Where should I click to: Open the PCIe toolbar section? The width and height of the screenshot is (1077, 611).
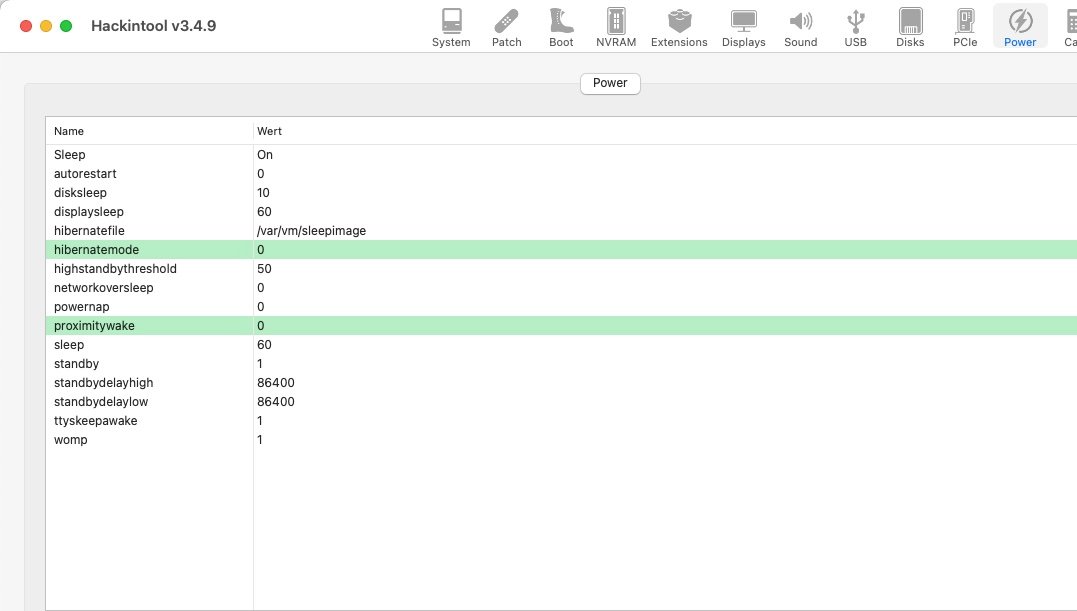[x=965, y=27]
